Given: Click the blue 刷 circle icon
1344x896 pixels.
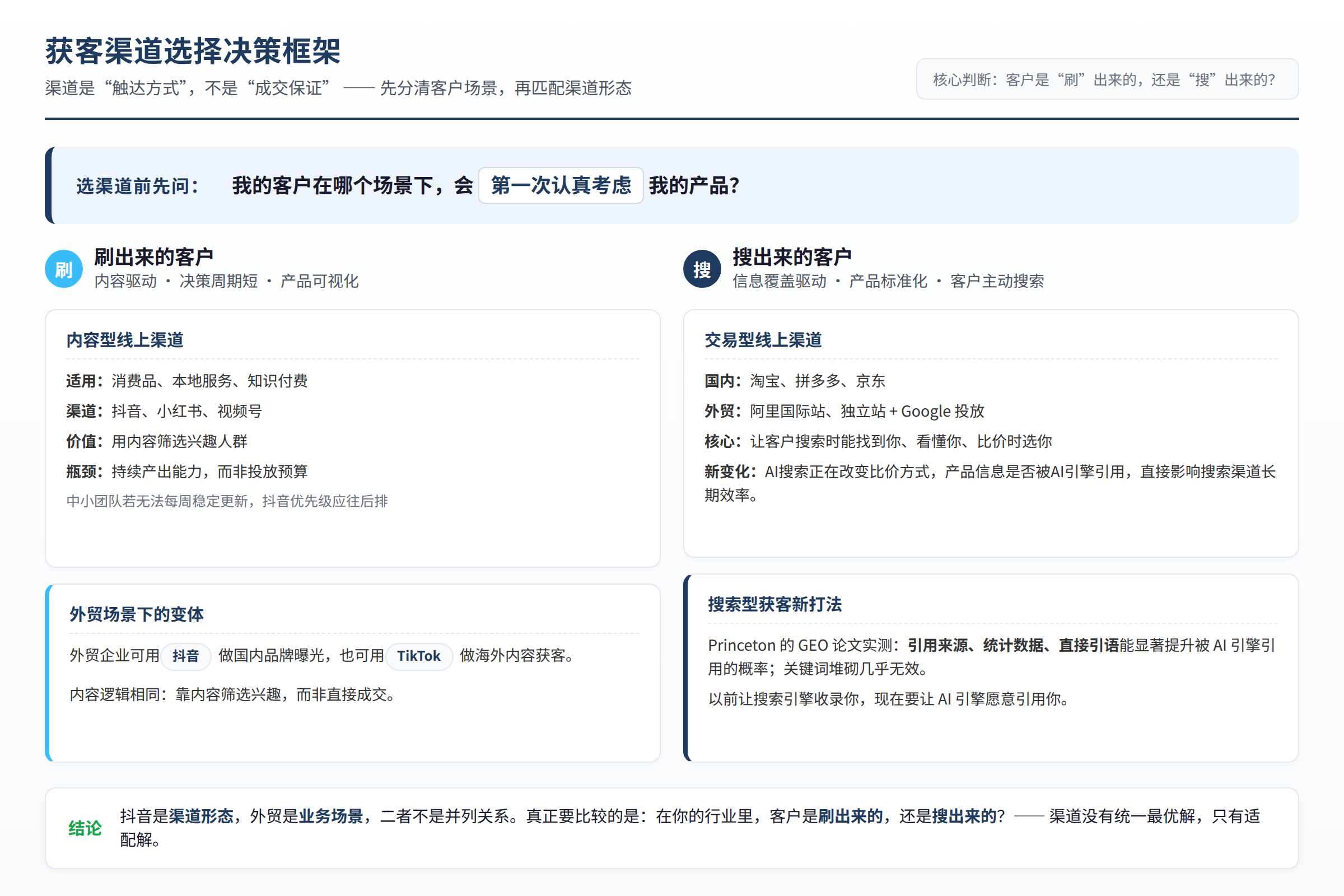Looking at the screenshot, I should point(63,269).
